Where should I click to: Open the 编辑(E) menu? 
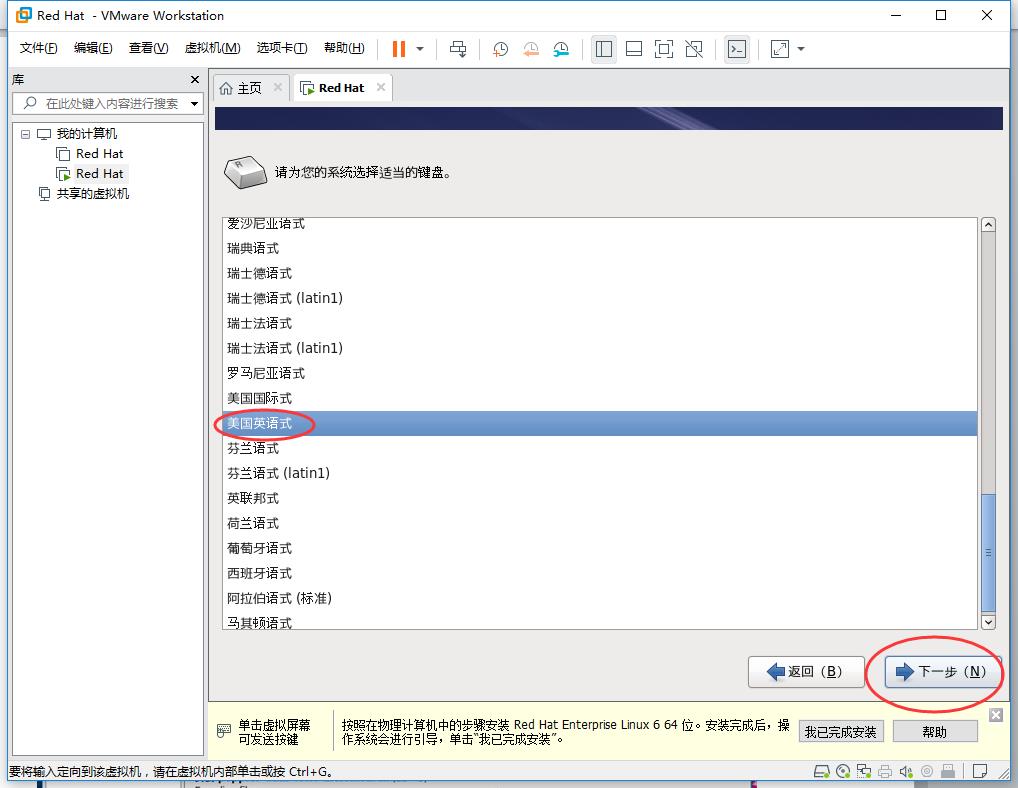point(93,48)
